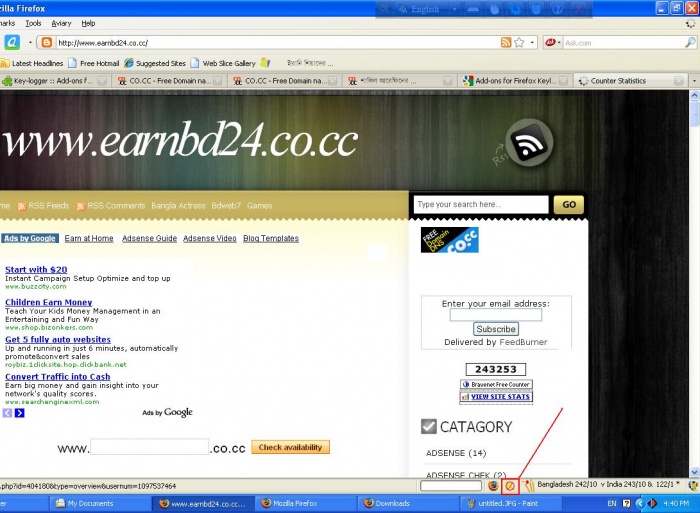The width and height of the screenshot is (700, 513).
Task: Expand hidden tray icons arrow
Action: (x=640, y=504)
